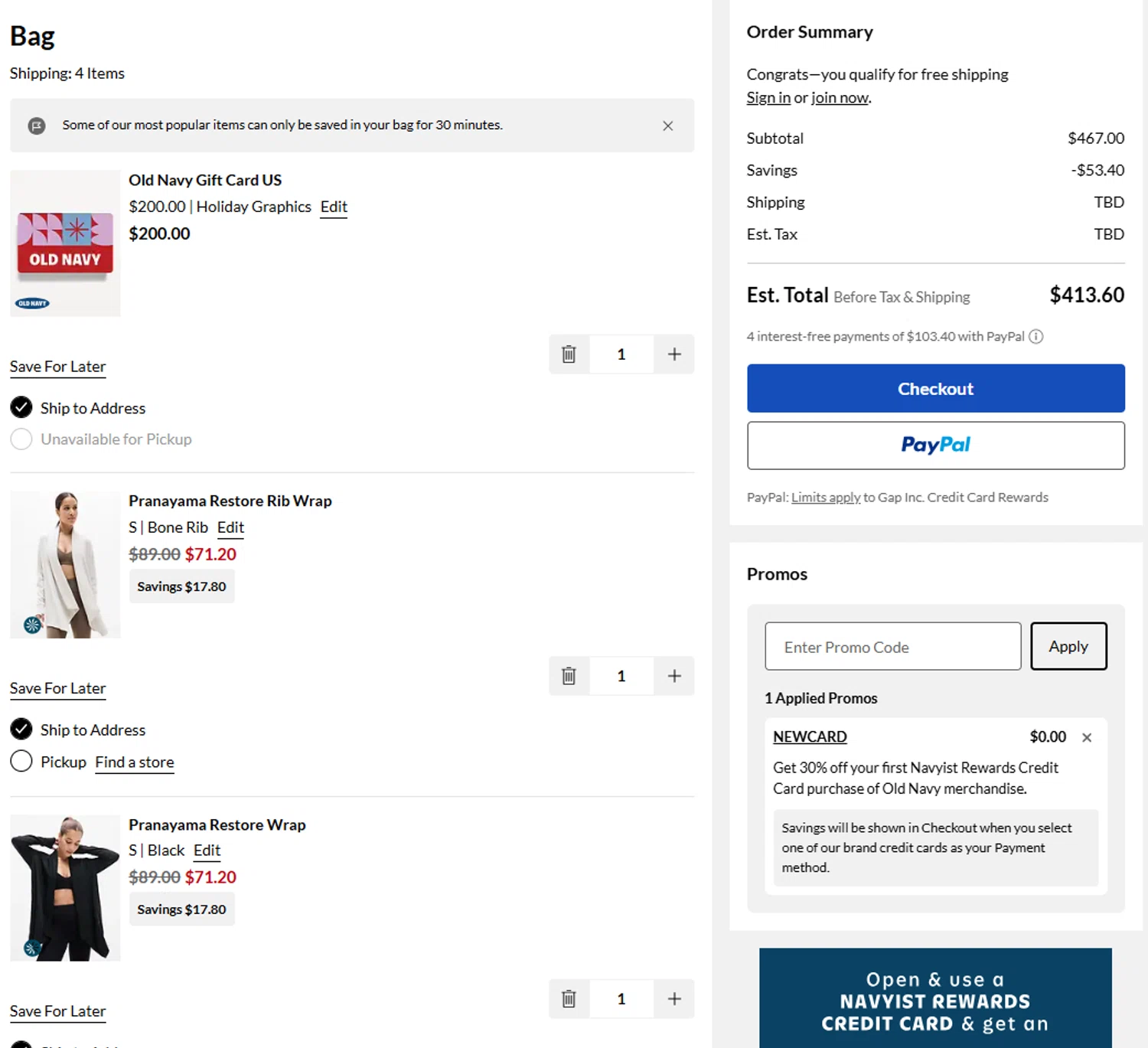
Task: Increase quantity of black Pranayama Restore Wrap
Action: click(673, 999)
